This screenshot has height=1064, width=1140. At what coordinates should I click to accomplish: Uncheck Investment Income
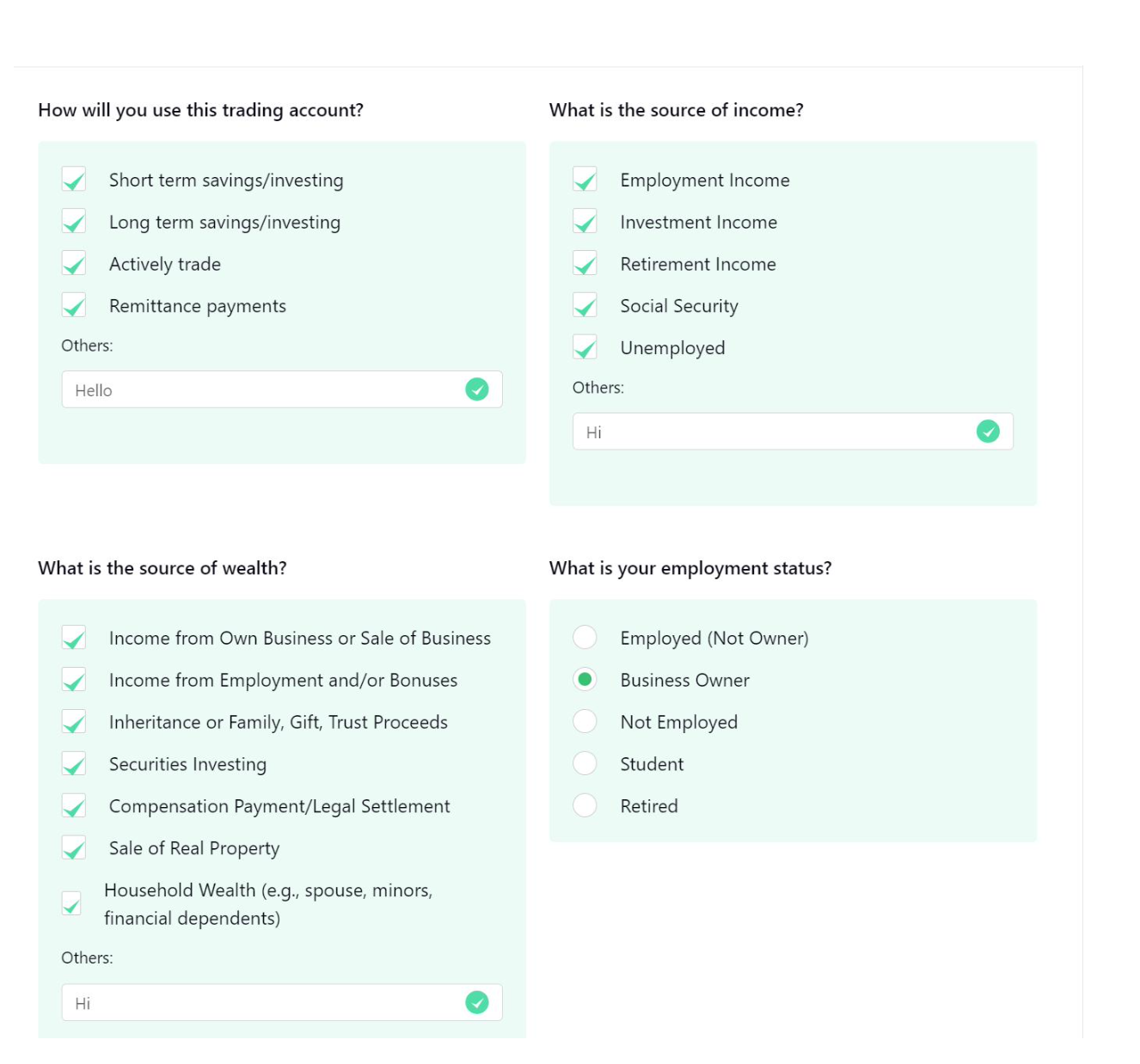585,222
